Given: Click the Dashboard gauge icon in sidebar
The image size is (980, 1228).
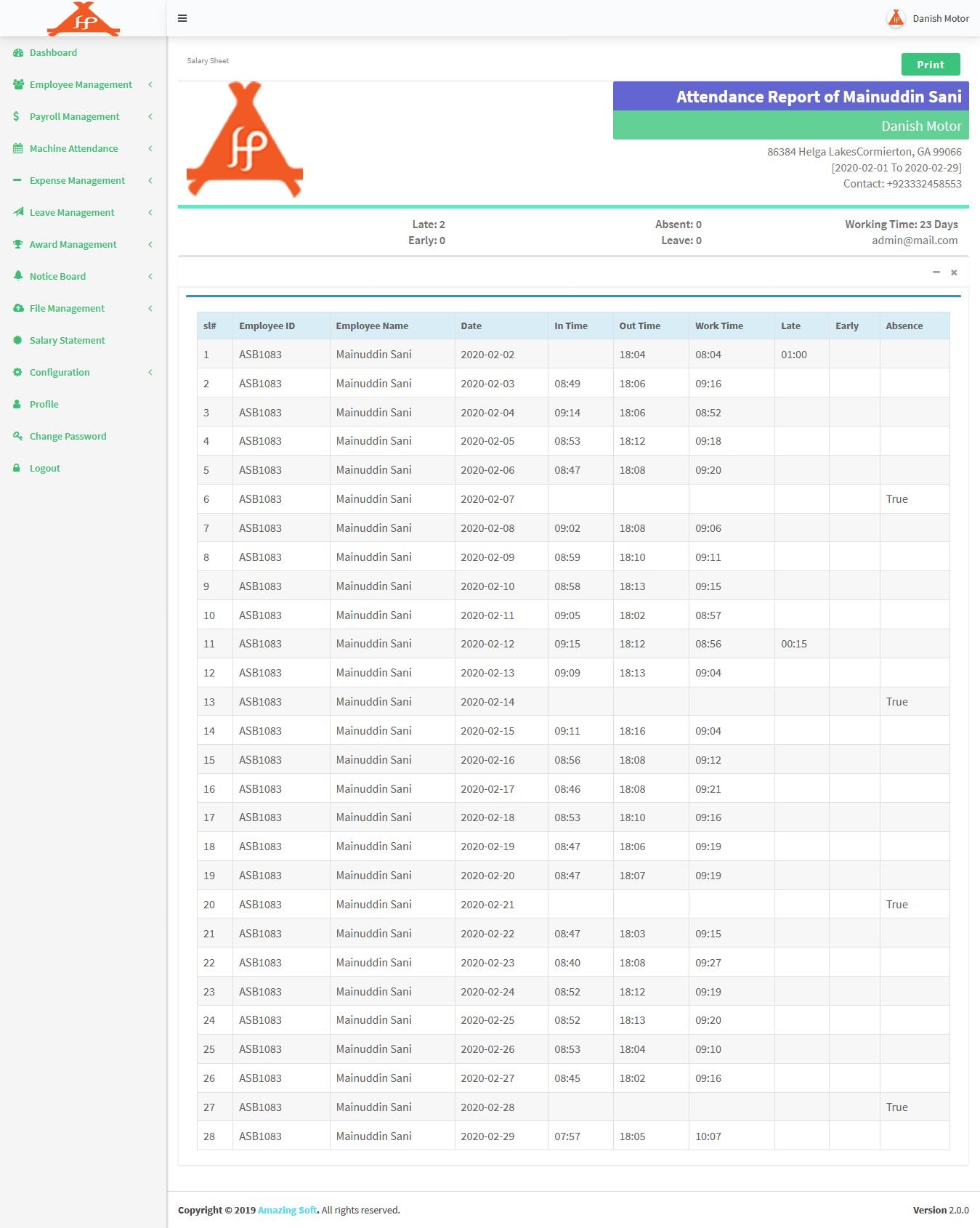Looking at the screenshot, I should (x=18, y=53).
